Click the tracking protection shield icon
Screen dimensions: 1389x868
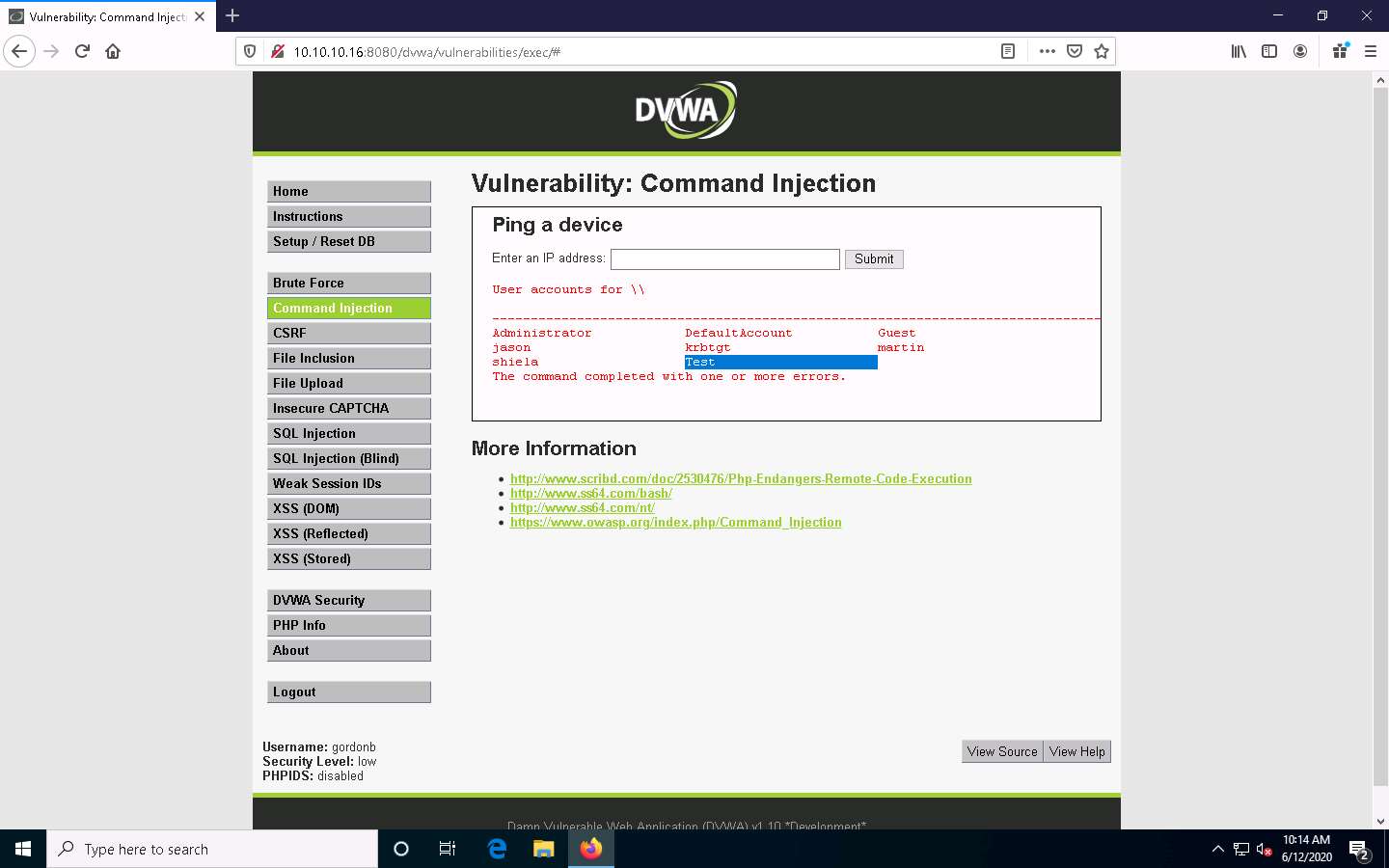pos(250,50)
